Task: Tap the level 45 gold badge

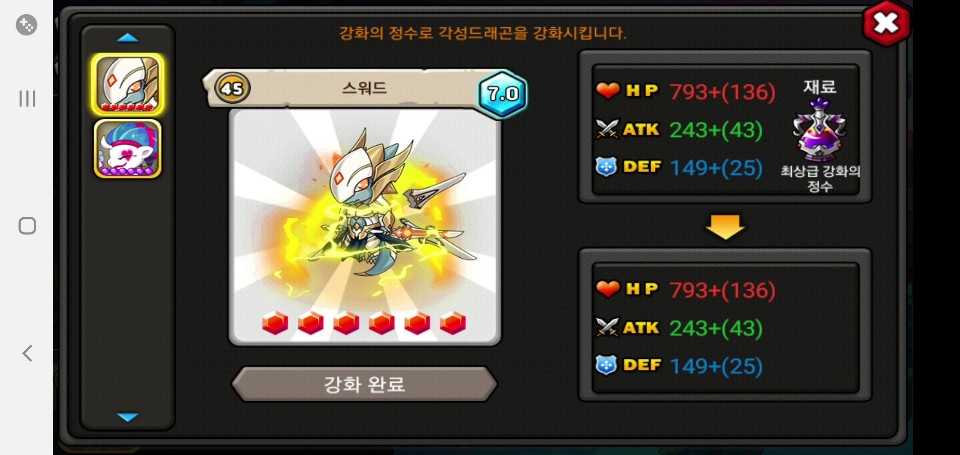Action: coord(233,89)
